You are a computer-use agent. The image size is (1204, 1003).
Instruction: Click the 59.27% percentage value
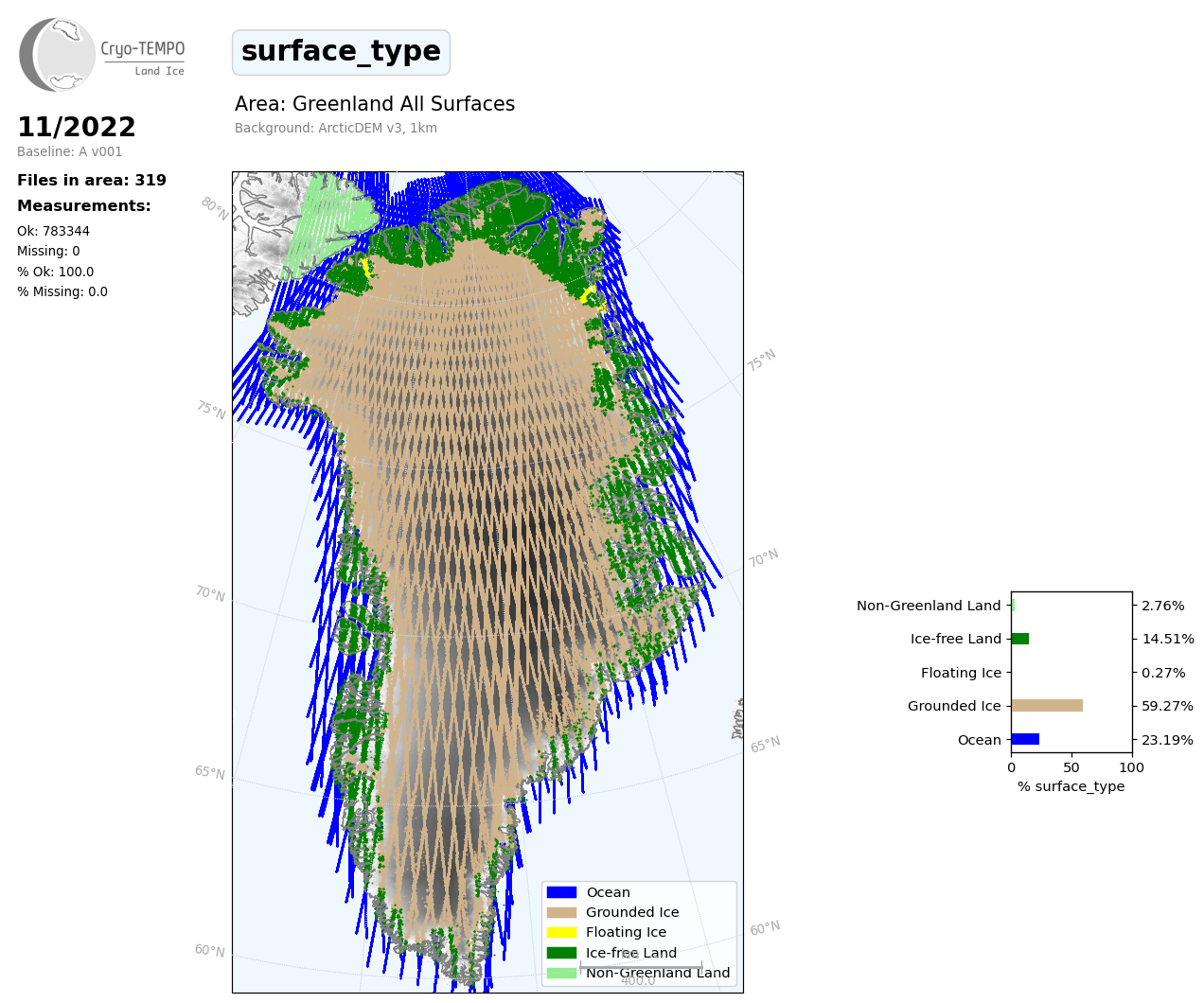click(1168, 706)
